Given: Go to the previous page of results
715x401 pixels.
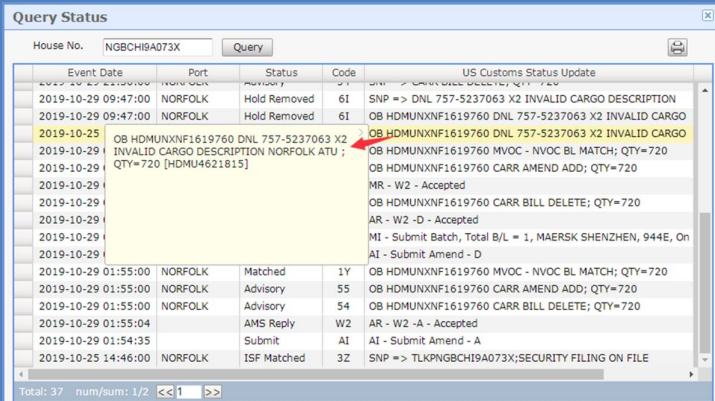Looking at the screenshot, I should click(x=165, y=392).
